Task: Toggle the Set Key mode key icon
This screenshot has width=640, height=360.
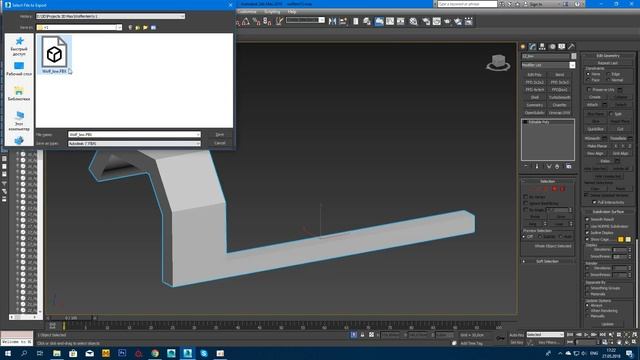Action: coord(500,338)
